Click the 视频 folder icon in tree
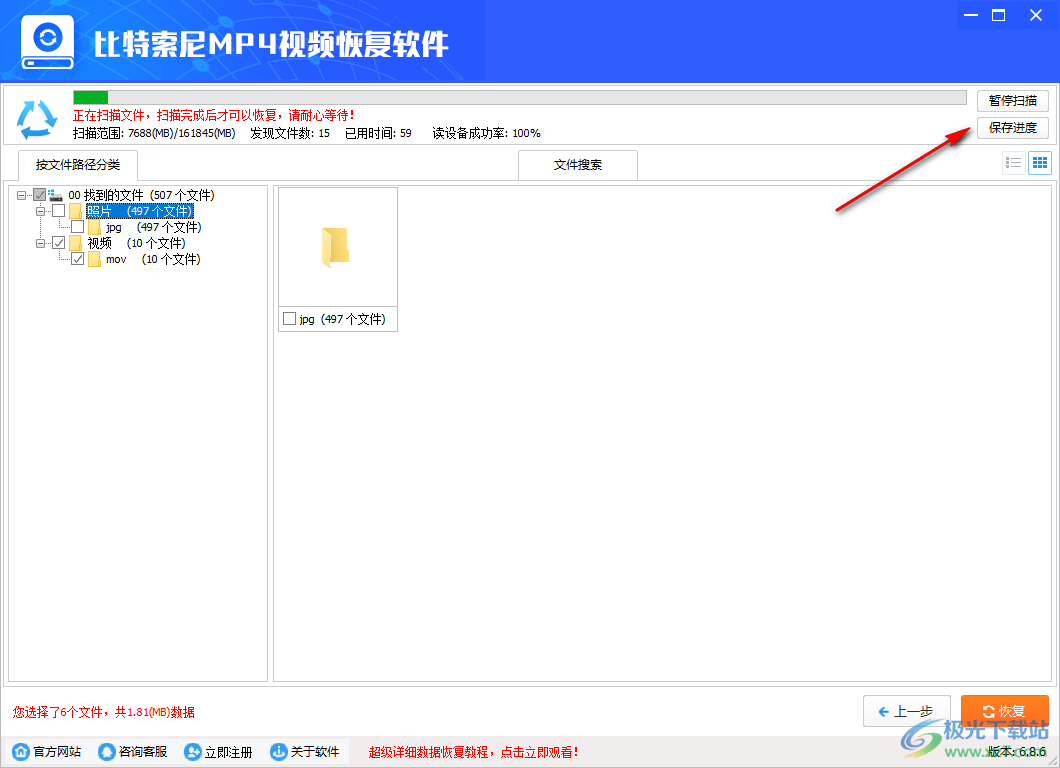The height and width of the screenshot is (768, 1060). (x=75, y=243)
